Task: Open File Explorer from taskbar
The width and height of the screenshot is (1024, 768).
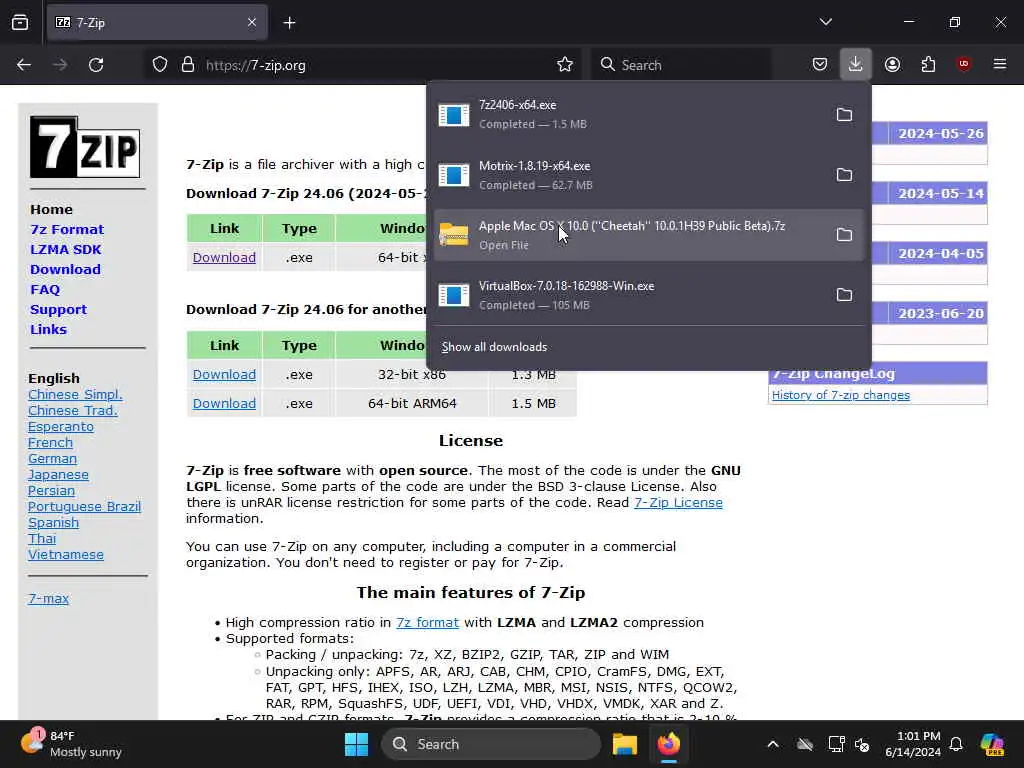Action: click(624, 744)
